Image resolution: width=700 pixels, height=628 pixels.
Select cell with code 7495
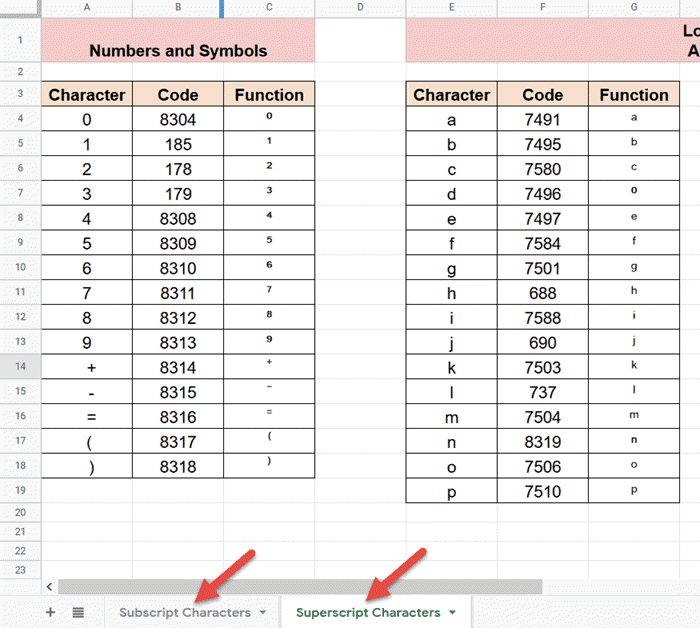coord(542,144)
